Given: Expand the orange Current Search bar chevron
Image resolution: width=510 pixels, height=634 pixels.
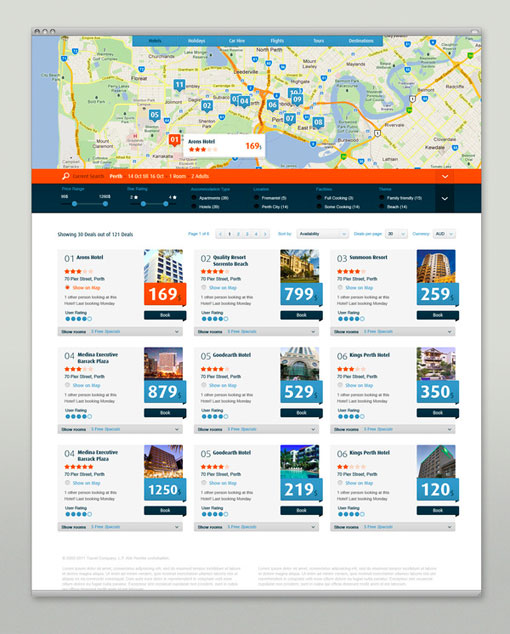Looking at the screenshot, I should [445, 177].
